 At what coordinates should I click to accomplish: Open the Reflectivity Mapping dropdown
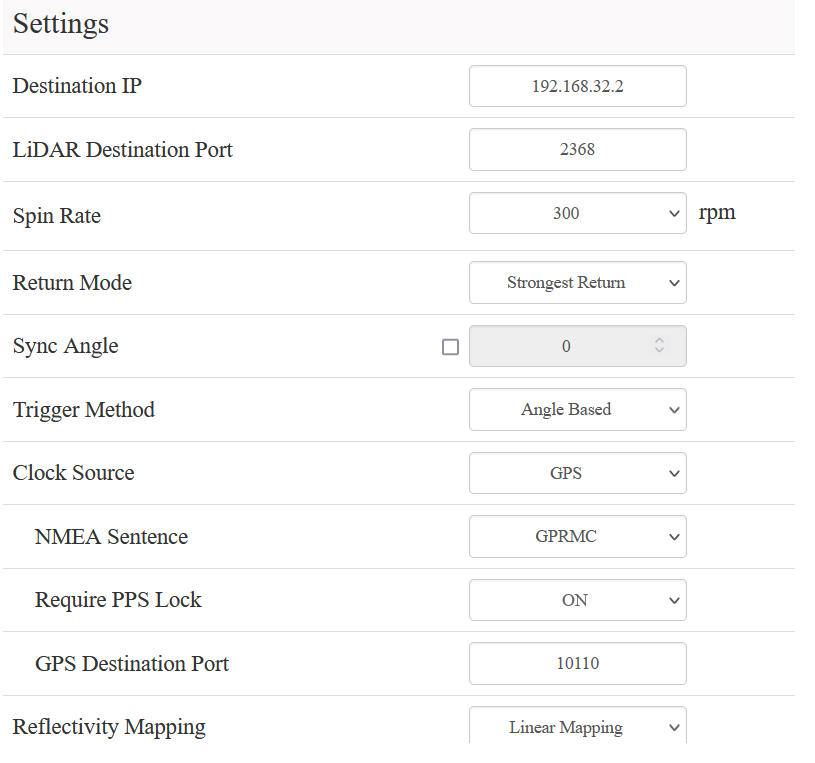(577, 727)
